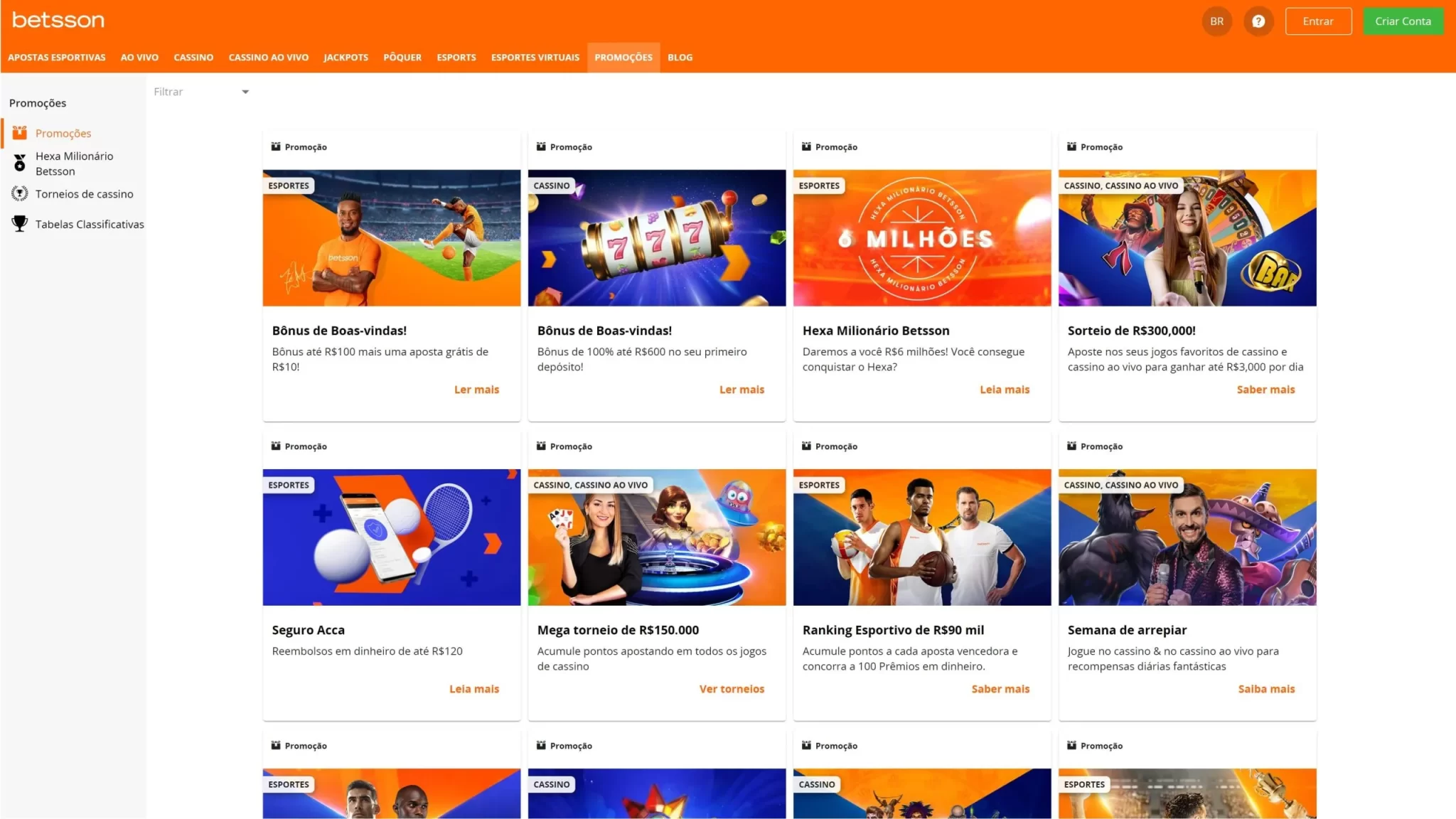
Task: Open the BR region selector
Action: 1217,21
